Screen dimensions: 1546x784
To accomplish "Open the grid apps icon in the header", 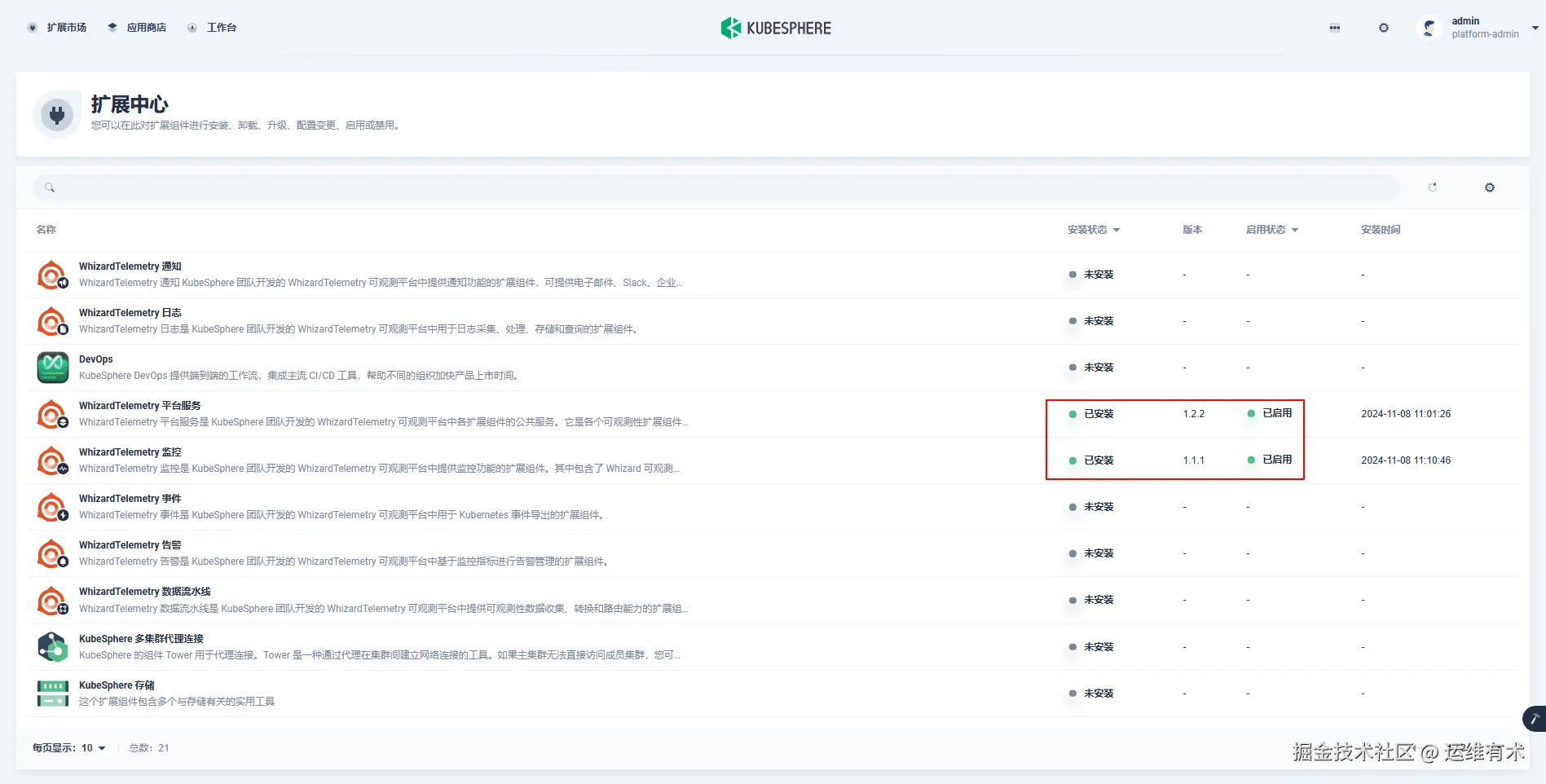I will (x=1335, y=28).
